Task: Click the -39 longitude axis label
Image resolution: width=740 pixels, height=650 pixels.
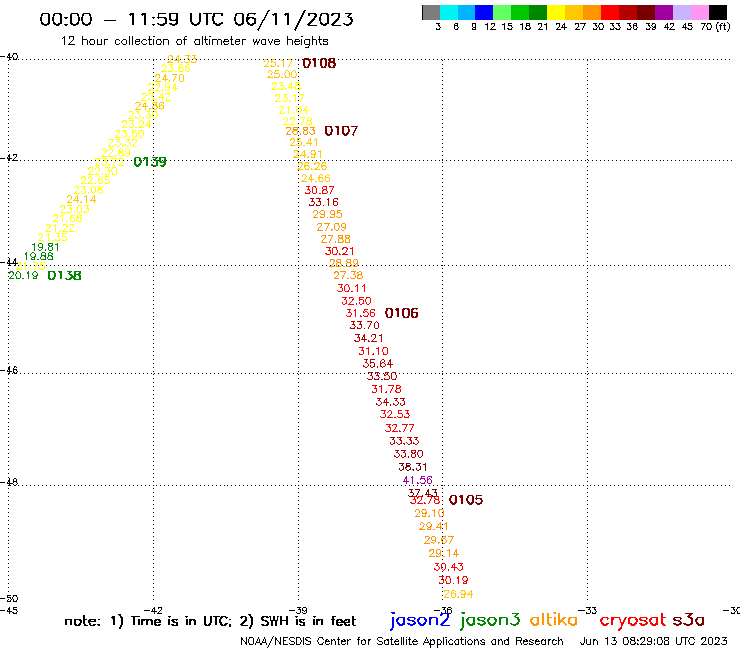Action: coord(298,610)
